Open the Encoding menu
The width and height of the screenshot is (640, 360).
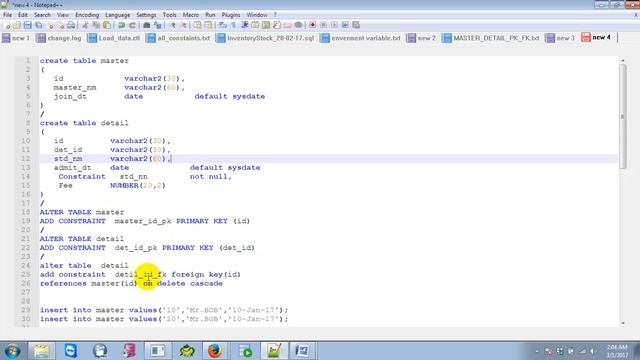[x=87, y=15]
